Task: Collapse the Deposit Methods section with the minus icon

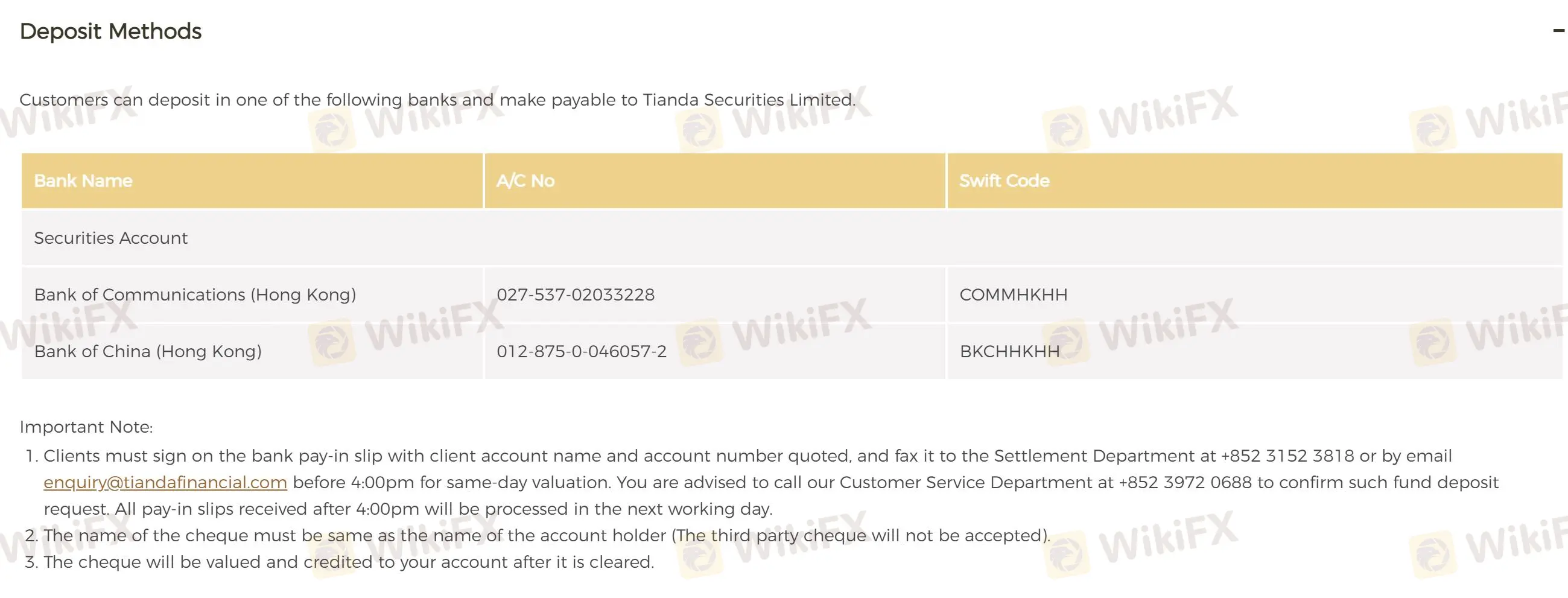Action: coord(1558,30)
